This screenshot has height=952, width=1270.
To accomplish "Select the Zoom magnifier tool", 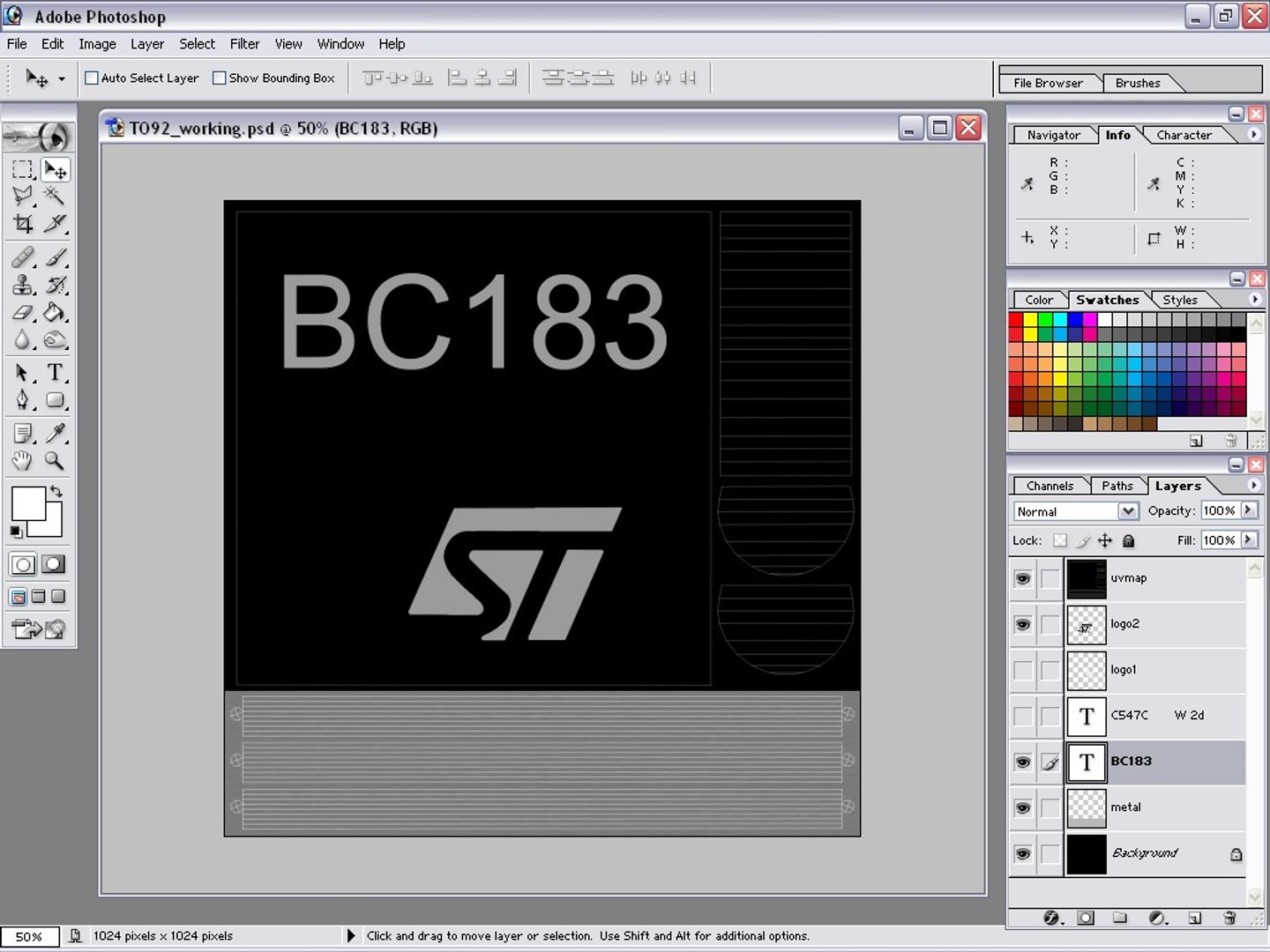I will 55,460.
